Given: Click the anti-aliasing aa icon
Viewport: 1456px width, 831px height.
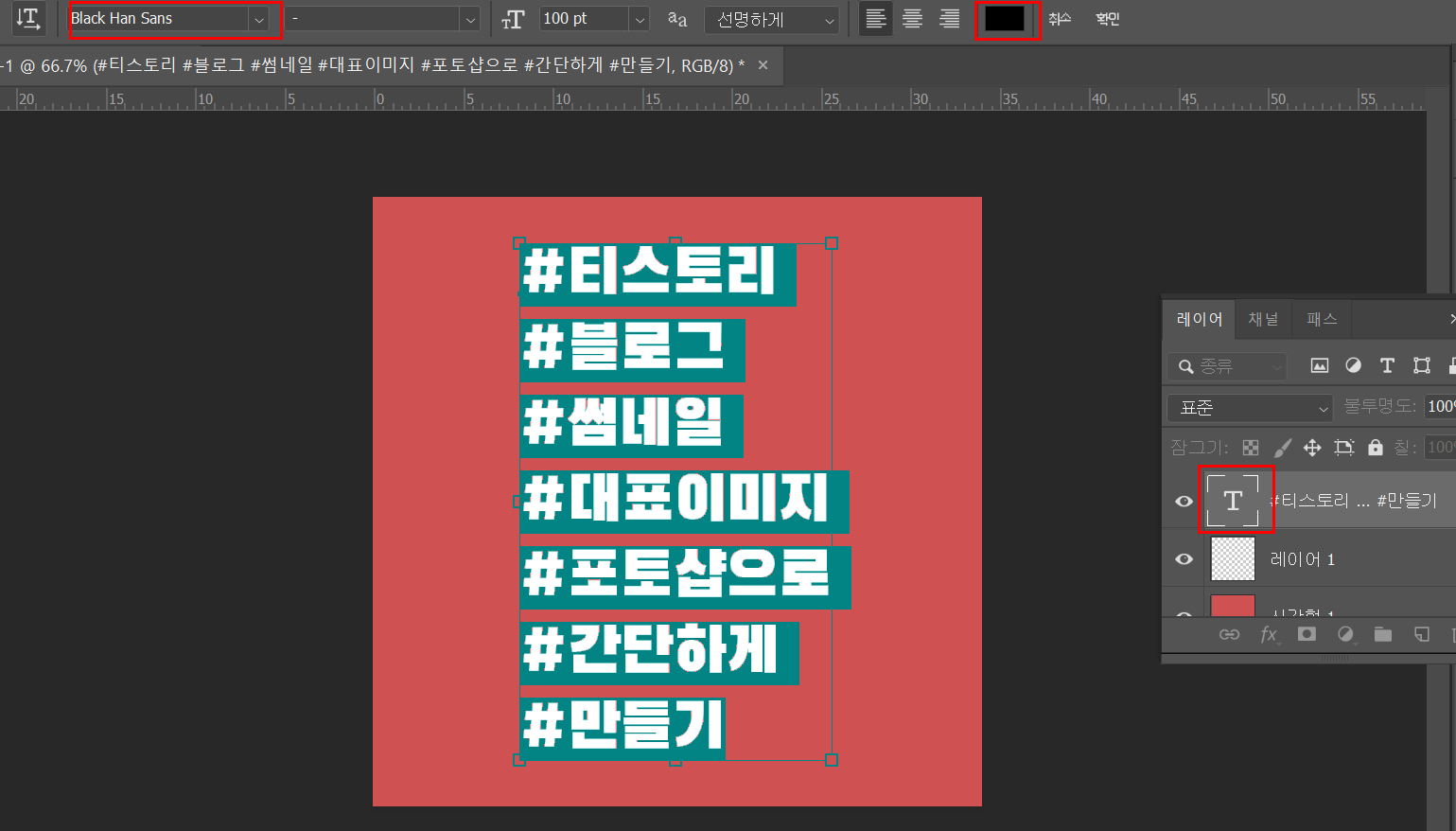Looking at the screenshot, I should [677, 19].
